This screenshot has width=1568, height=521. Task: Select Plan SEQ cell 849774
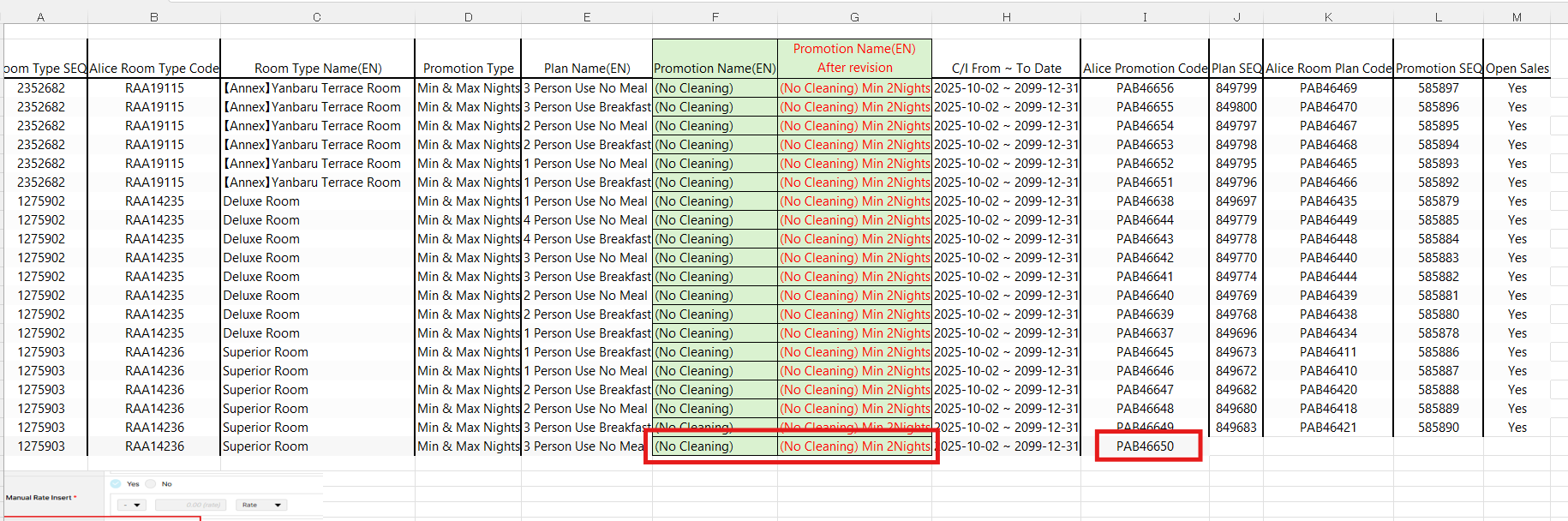tap(1236, 277)
